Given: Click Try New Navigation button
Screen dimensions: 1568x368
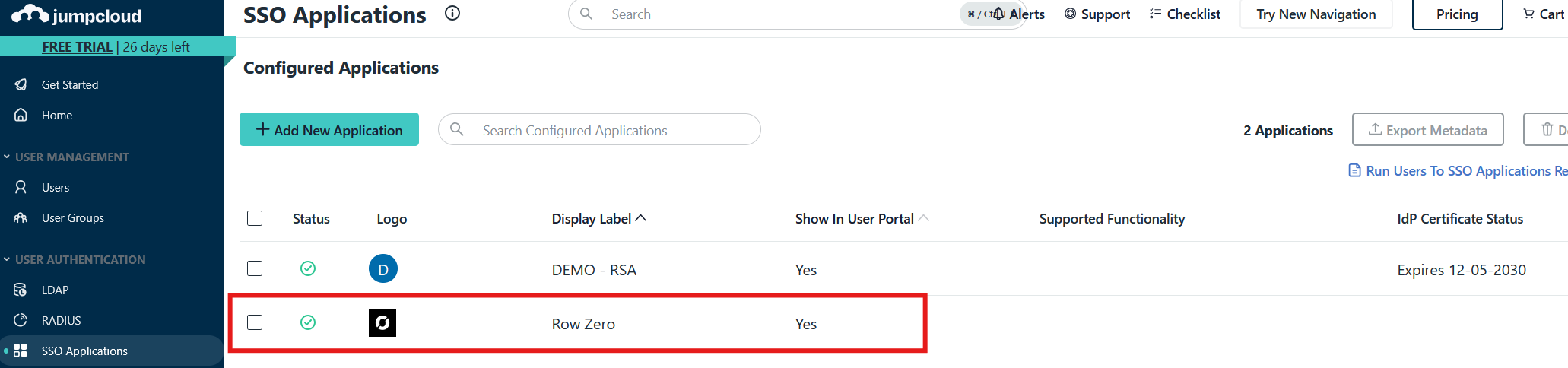Looking at the screenshot, I should coord(1316,14).
